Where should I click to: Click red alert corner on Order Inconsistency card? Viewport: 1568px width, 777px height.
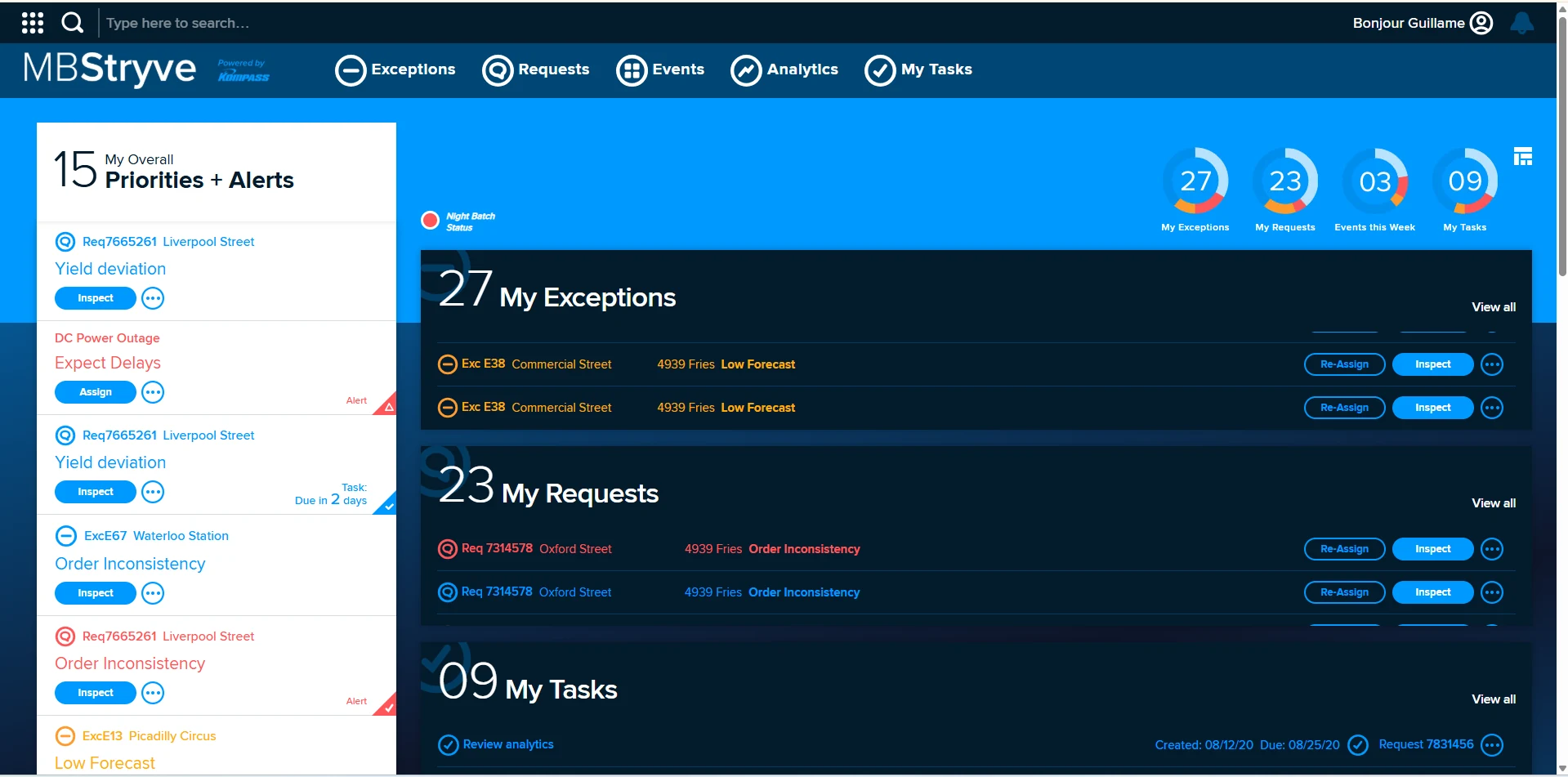click(x=387, y=706)
